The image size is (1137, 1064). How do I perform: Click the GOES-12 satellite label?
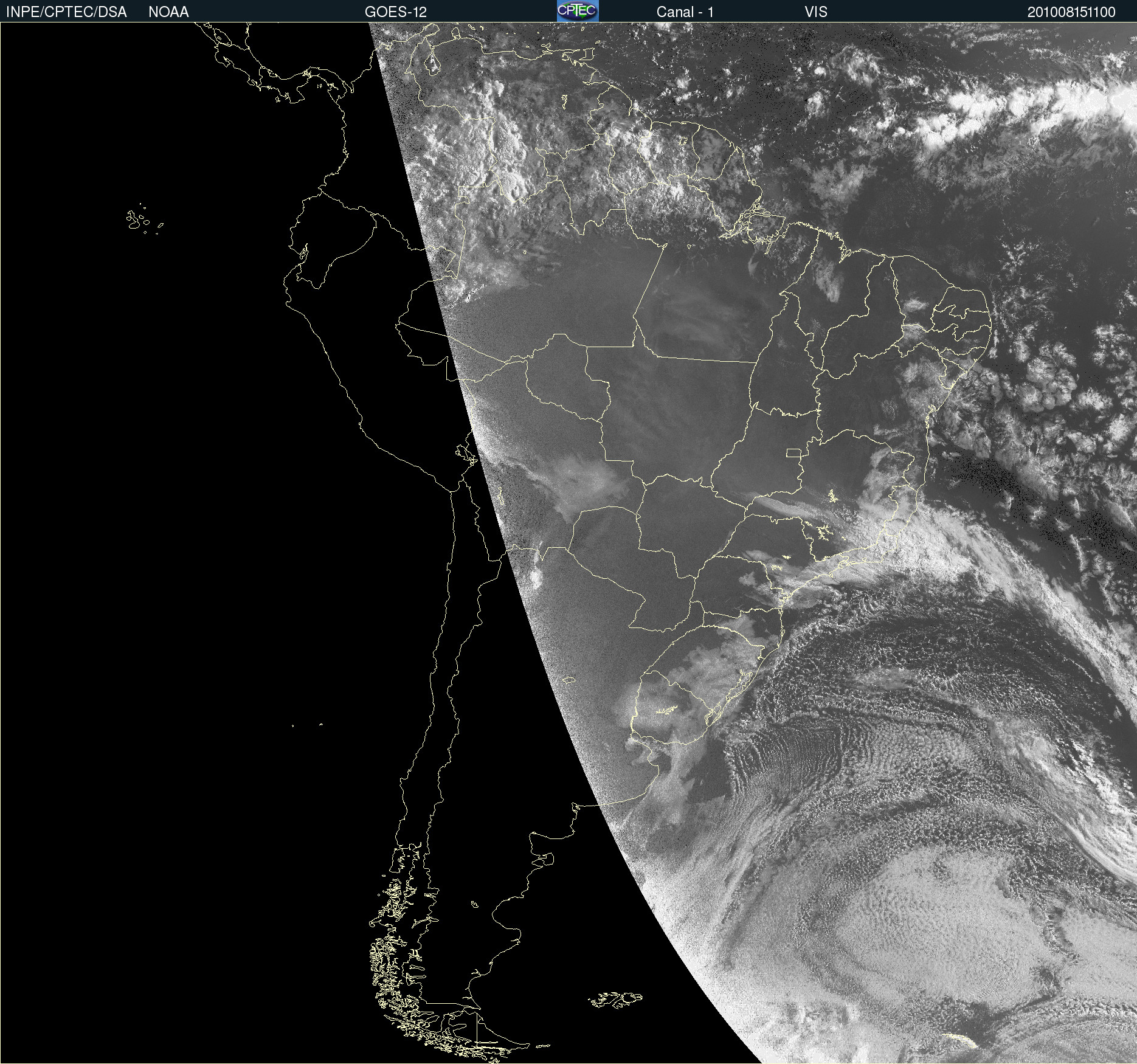pos(396,12)
